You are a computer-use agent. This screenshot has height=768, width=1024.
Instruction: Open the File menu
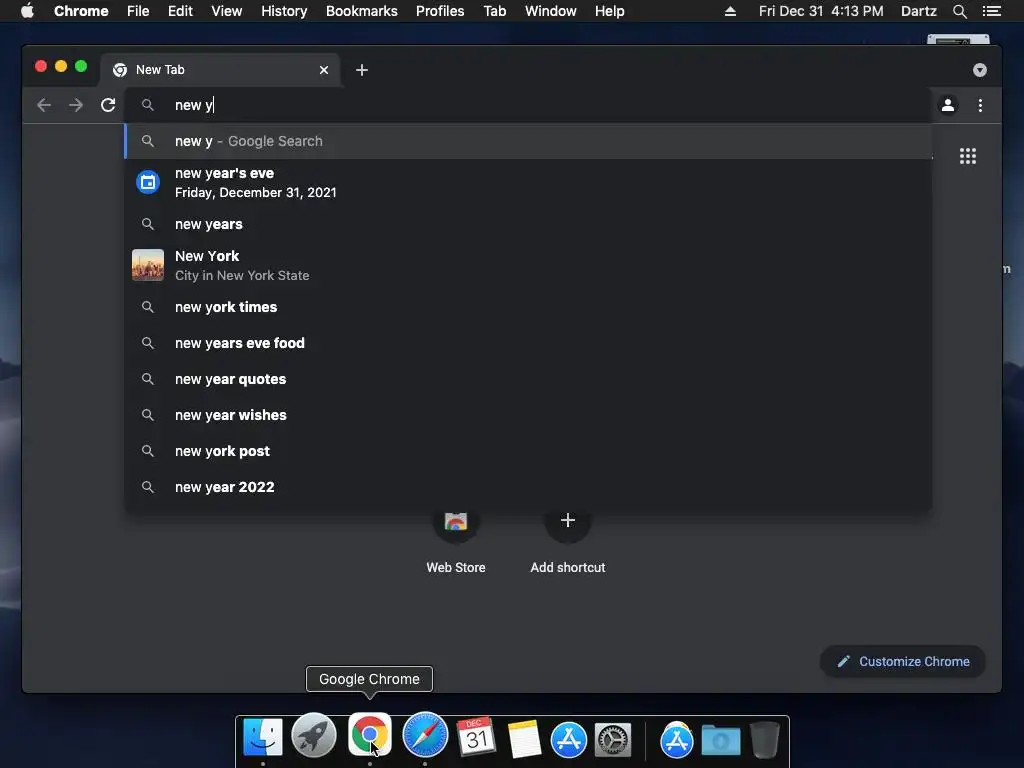point(138,11)
